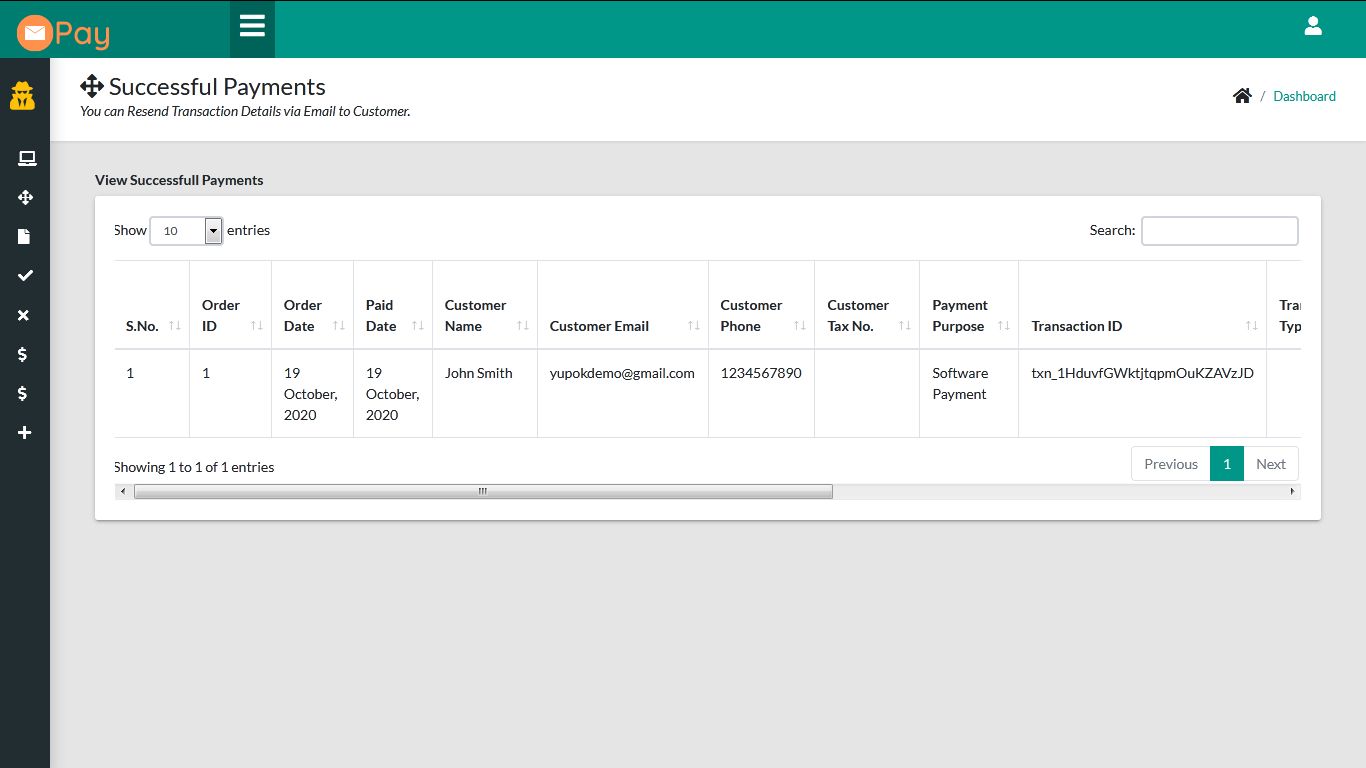The image size is (1366, 768).
Task: Click the right arrow of the horizontal scrollbar
Action: tap(1292, 491)
